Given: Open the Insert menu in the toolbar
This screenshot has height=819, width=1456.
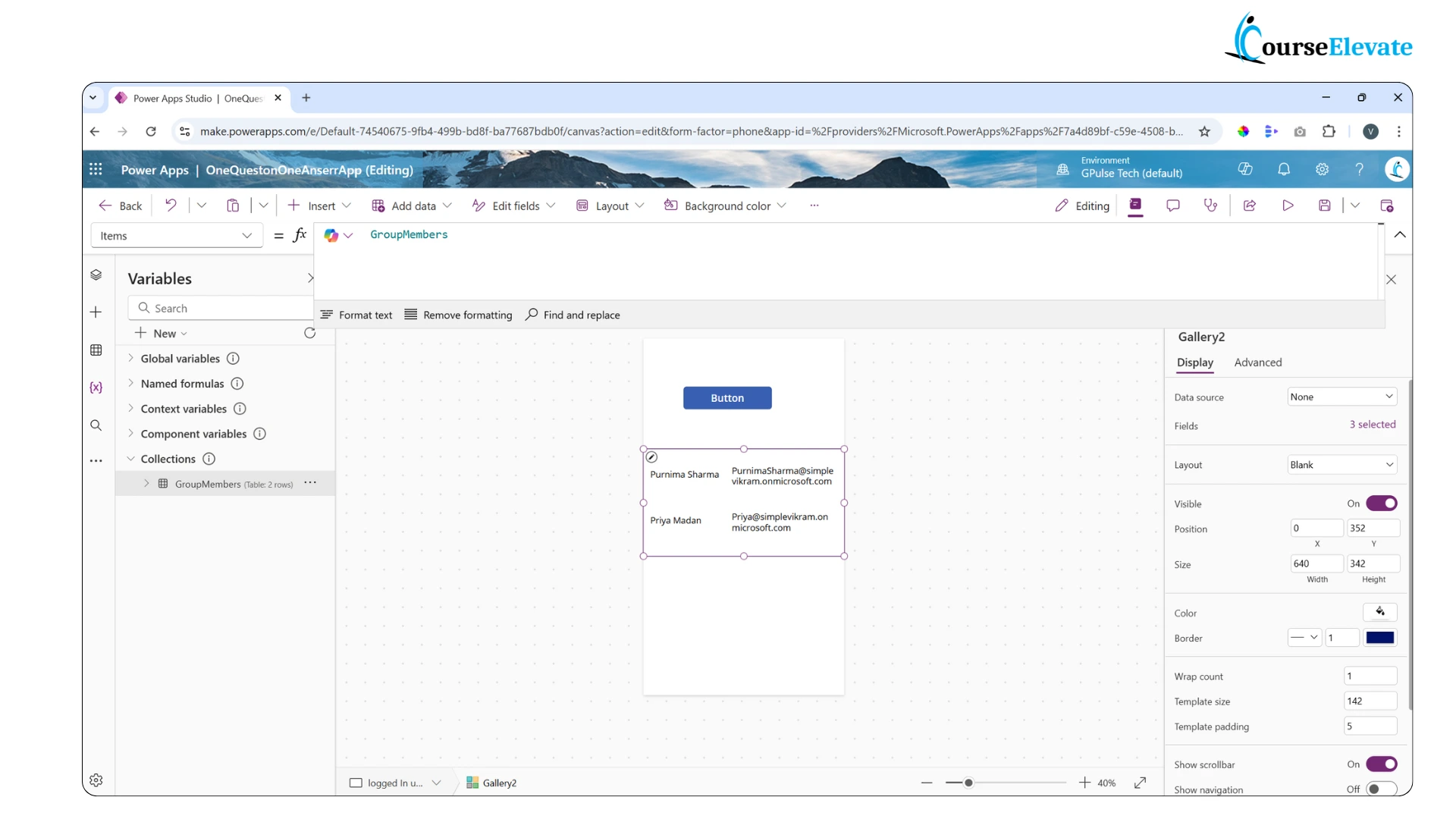Looking at the screenshot, I should pyautogui.click(x=319, y=206).
